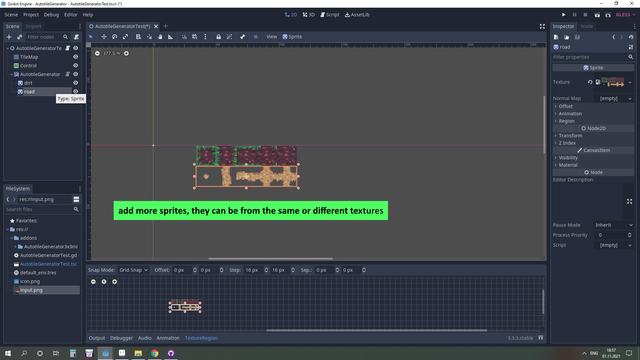Click the lock selected object icon
Image resolution: width=640 pixels, height=360 pixels.
pos(218,37)
